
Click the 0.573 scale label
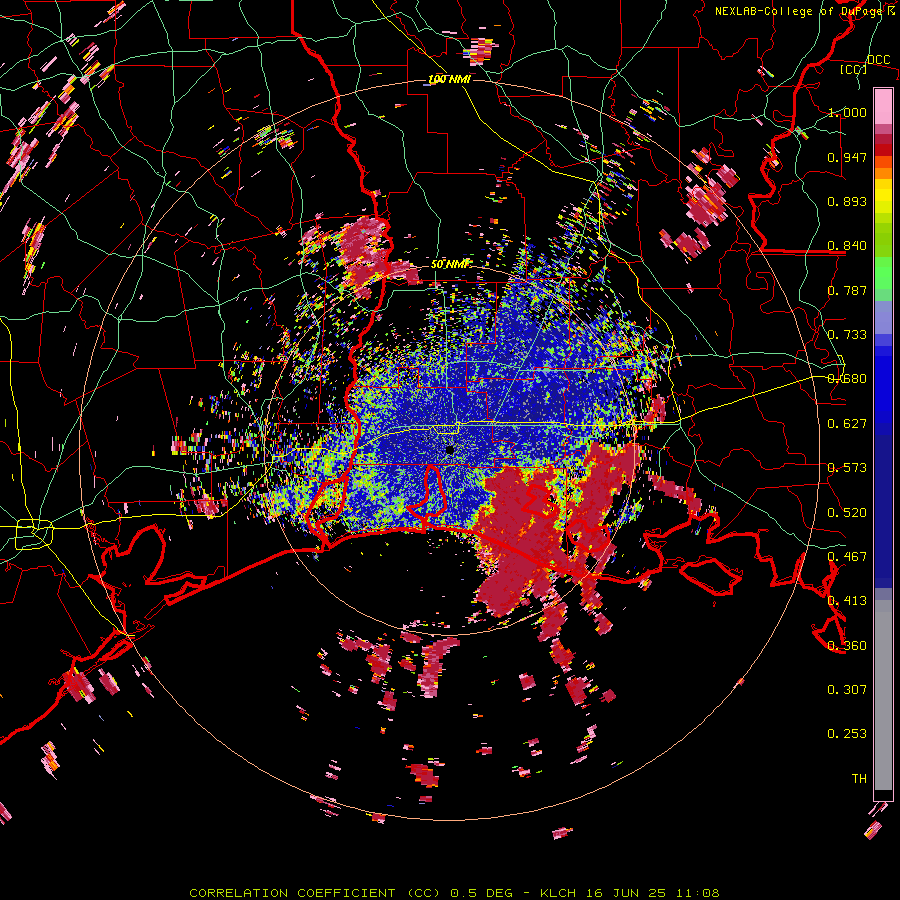847,468
